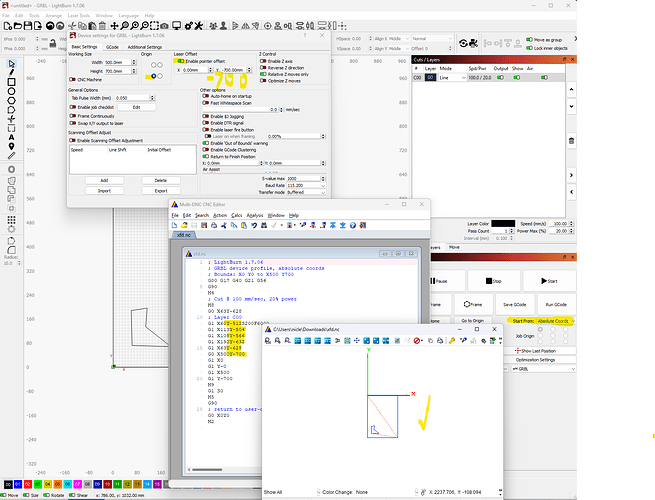Open the GRBL device dropdown
The height and width of the screenshot is (500, 655).
coord(543,369)
